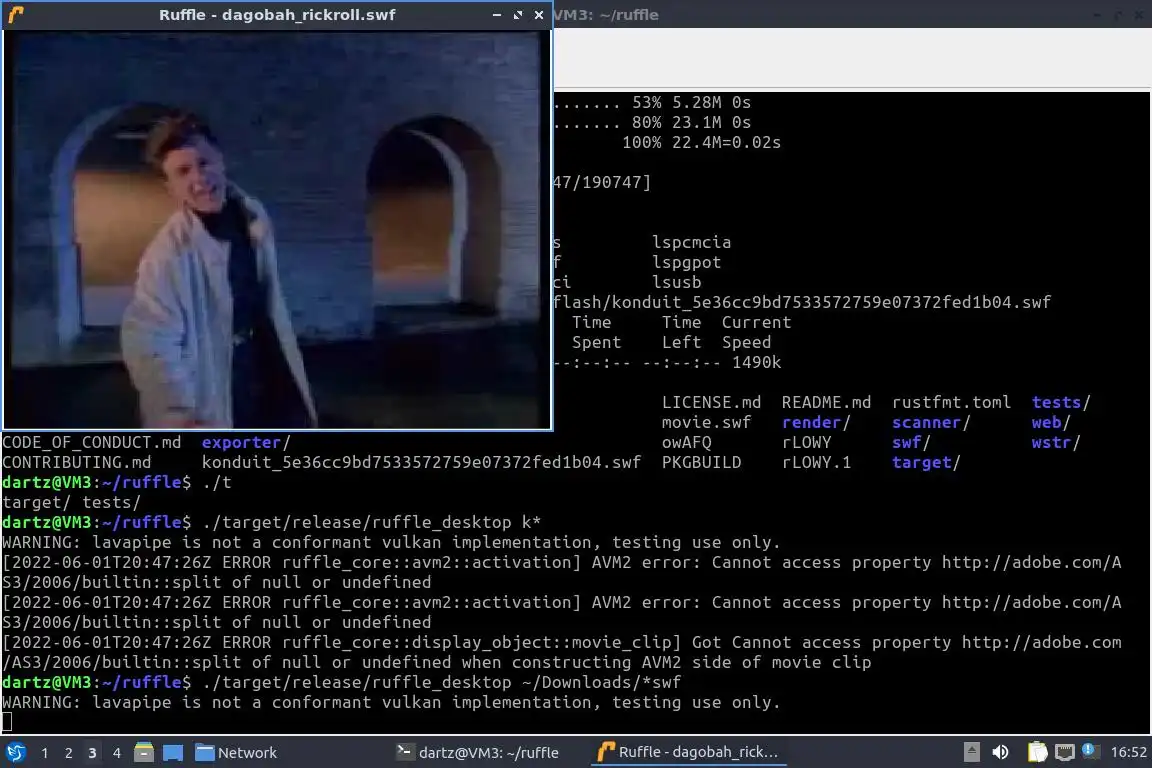Image resolution: width=1152 pixels, height=768 pixels.
Task: Click the ~/Downloads/*swf command line
Action: click(x=441, y=683)
